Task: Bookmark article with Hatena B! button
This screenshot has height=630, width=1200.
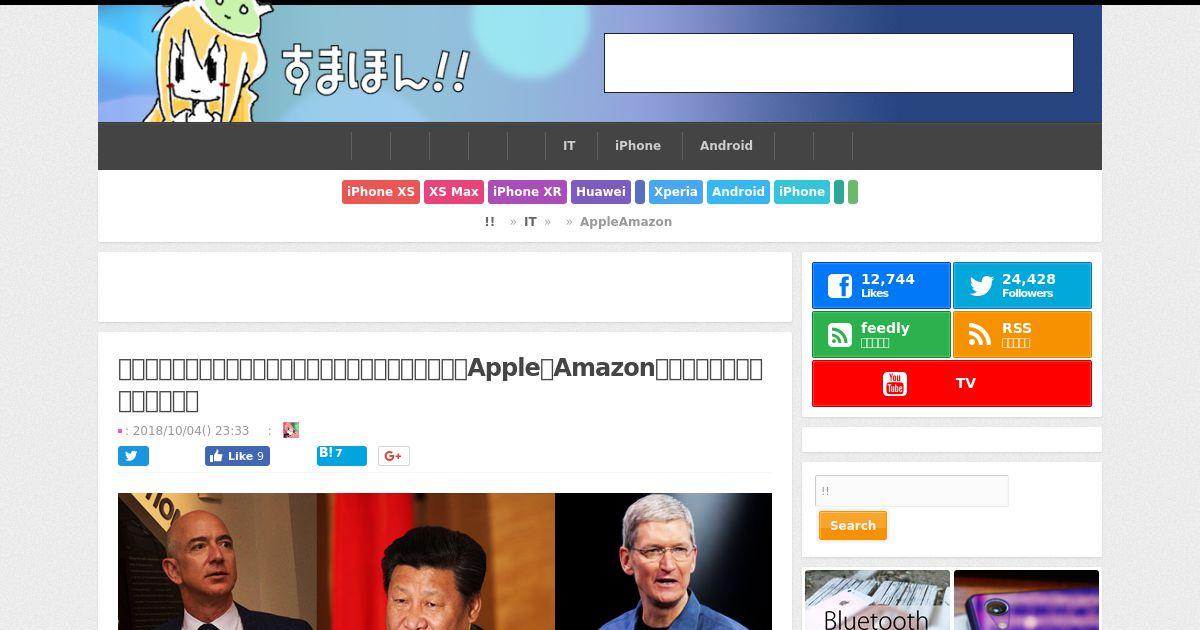Action: [341, 456]
